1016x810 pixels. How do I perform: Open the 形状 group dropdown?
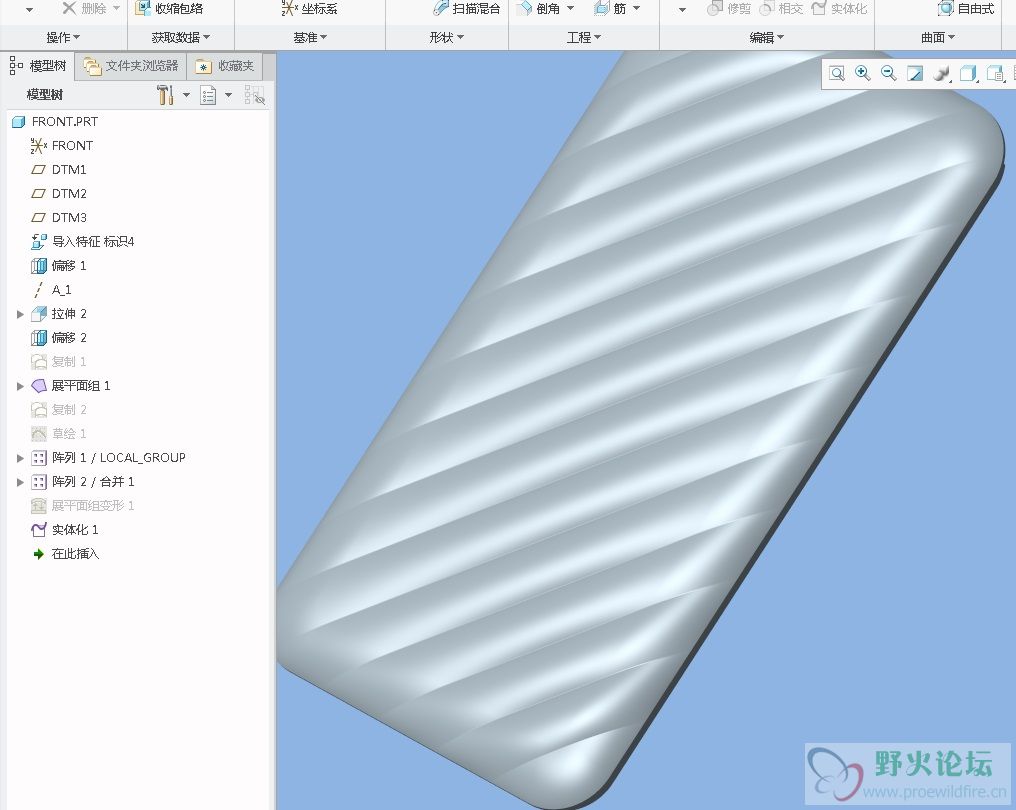446,38
